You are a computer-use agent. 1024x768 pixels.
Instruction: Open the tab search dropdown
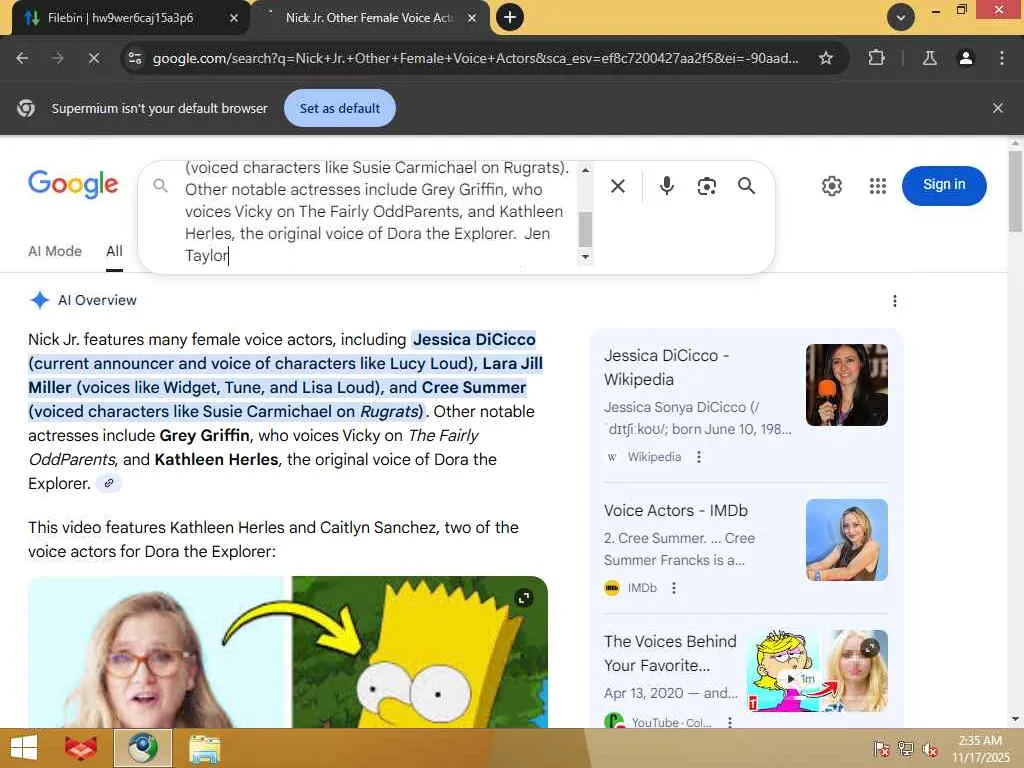[901, 17]
